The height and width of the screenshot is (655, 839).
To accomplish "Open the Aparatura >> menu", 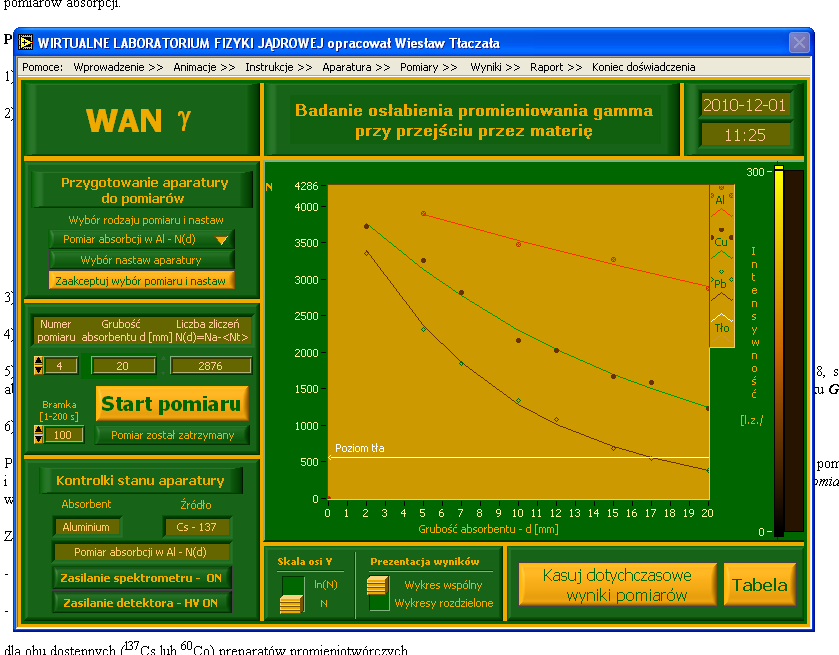I will 356,67.
